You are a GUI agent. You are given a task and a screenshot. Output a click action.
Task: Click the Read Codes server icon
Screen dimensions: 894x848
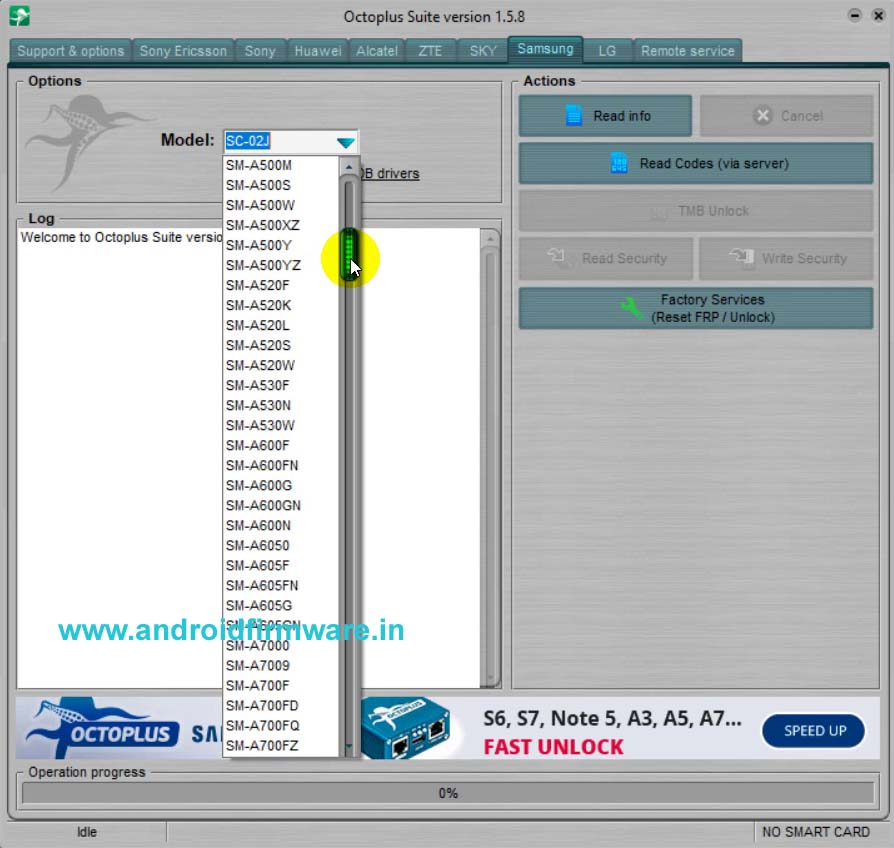(619, 163)
